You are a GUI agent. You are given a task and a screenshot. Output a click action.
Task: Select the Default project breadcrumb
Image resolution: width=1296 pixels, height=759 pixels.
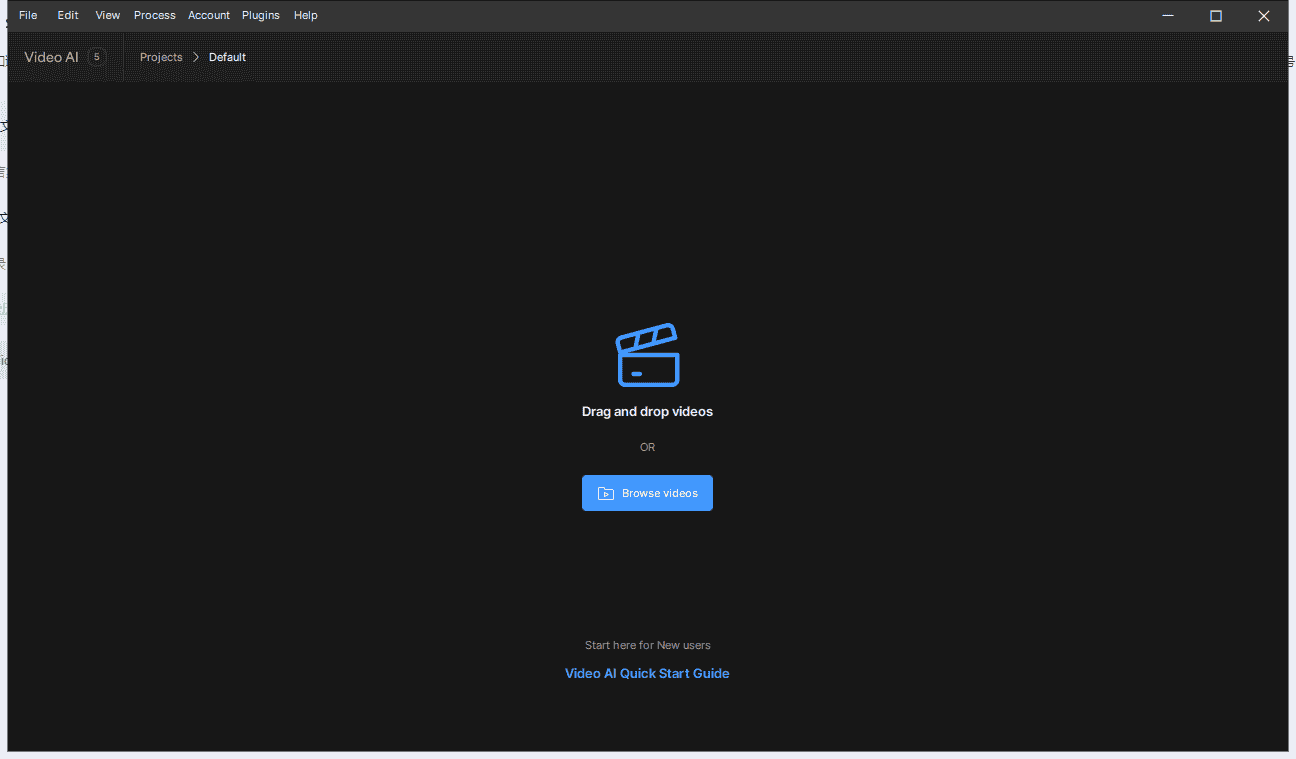227,57
